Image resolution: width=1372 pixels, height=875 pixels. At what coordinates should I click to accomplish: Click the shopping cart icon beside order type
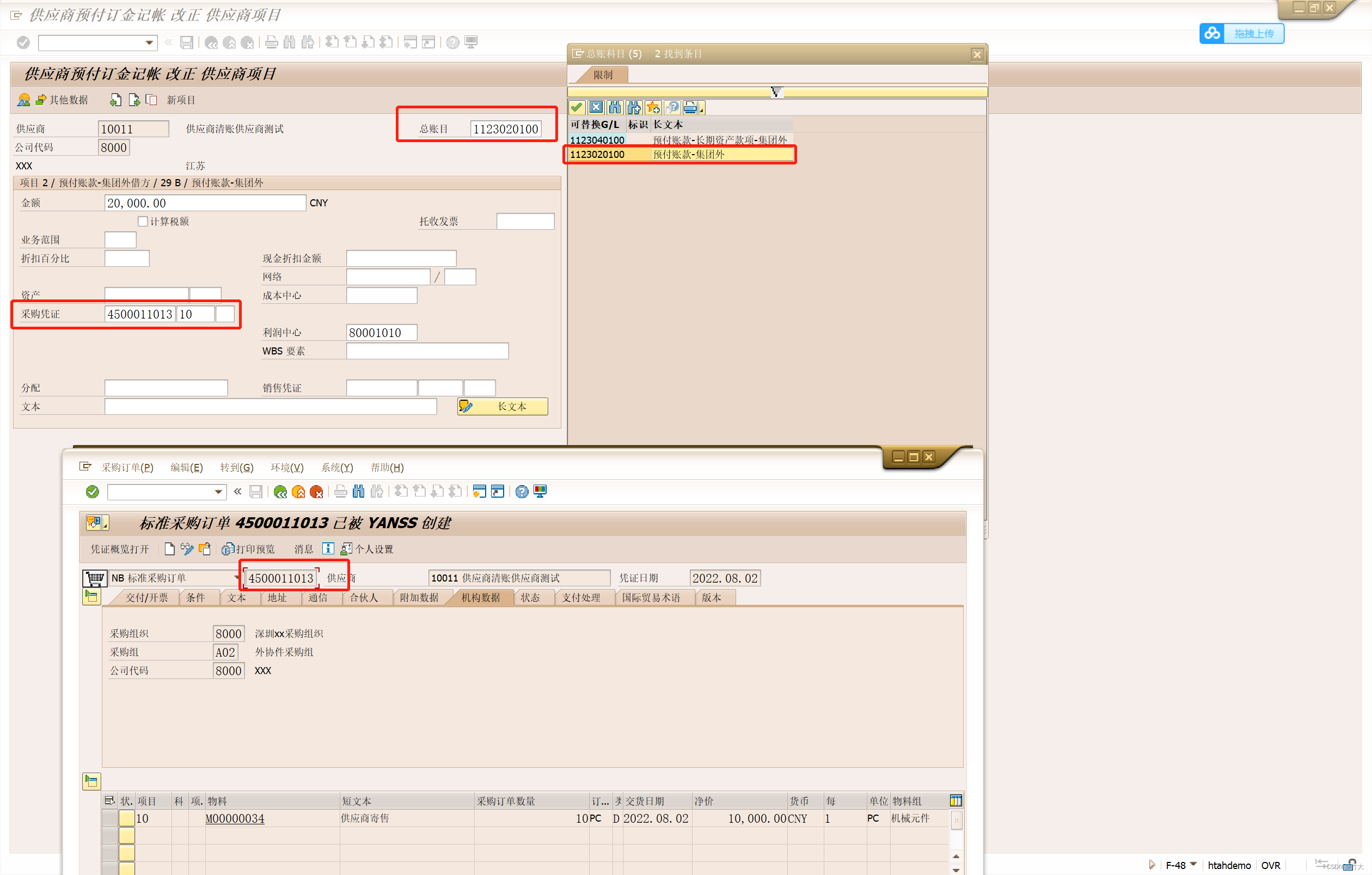pyautogui.click(x=94, y=578)
